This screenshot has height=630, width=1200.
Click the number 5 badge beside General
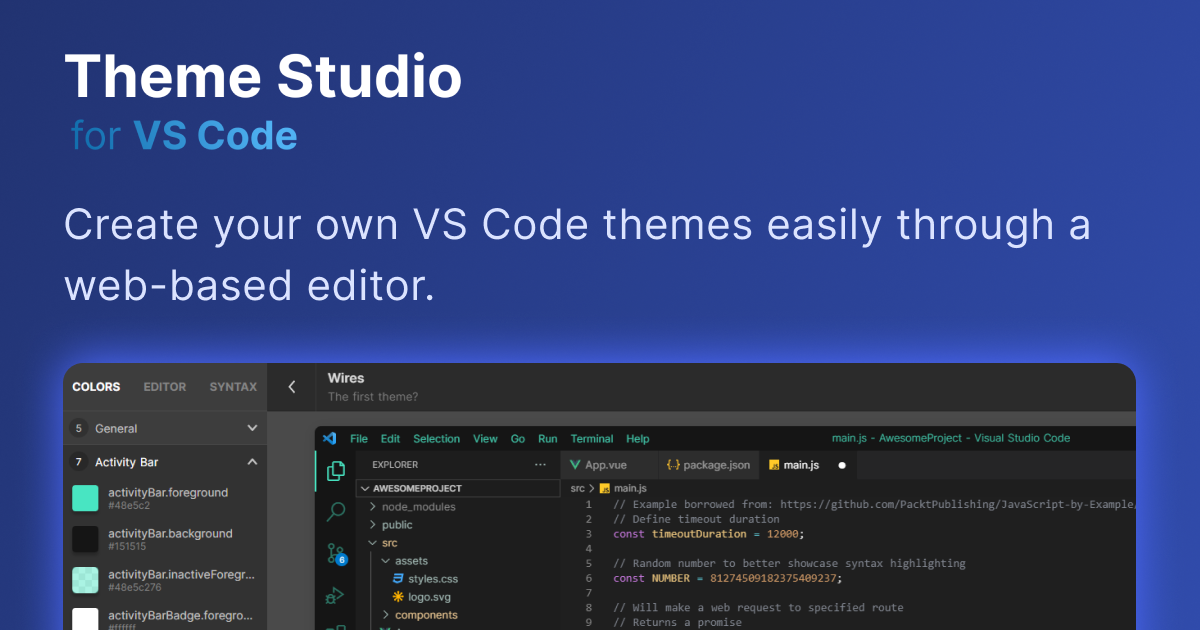79,428
